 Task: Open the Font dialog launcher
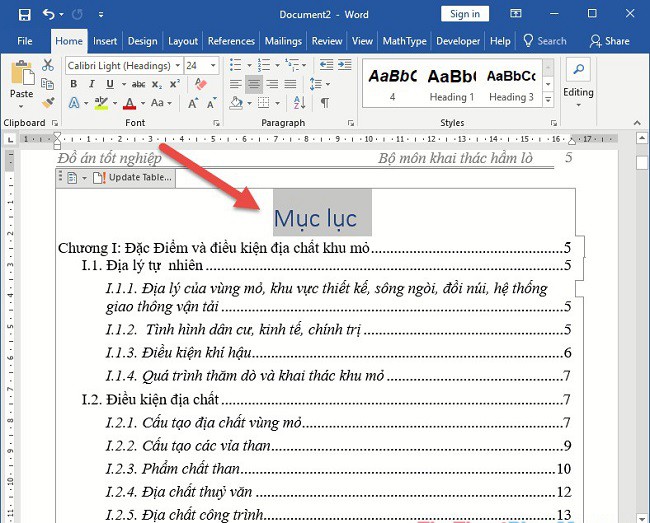(x=216, y=123)
